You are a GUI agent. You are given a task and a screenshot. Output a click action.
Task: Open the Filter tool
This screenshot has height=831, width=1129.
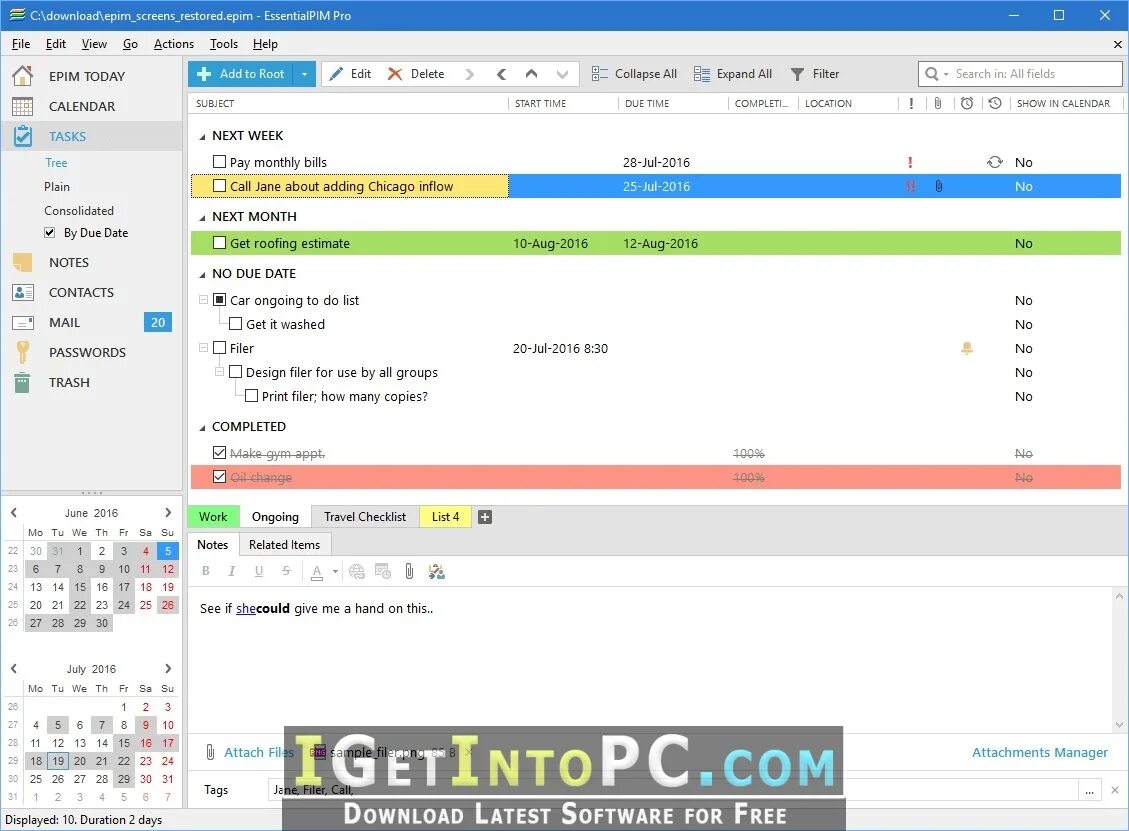815,73
